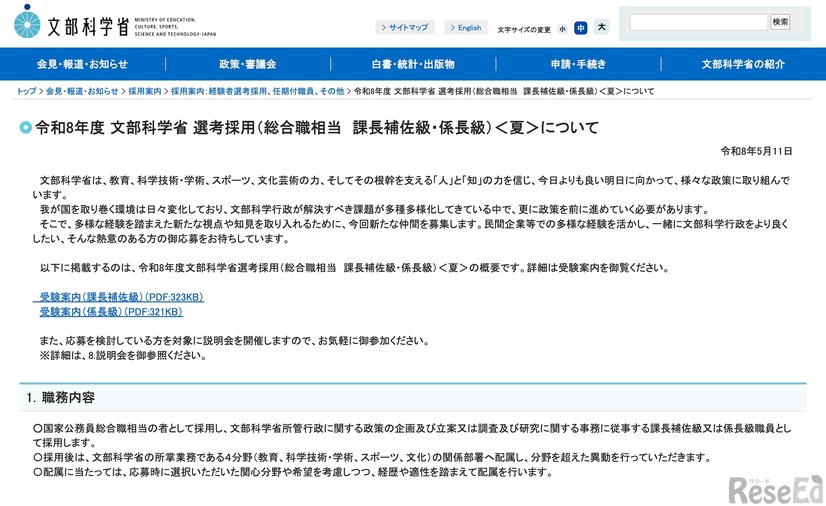Open the 白書・統計・出版物 menu
This screenshot has width=826, height=506.
pos(413,64)
